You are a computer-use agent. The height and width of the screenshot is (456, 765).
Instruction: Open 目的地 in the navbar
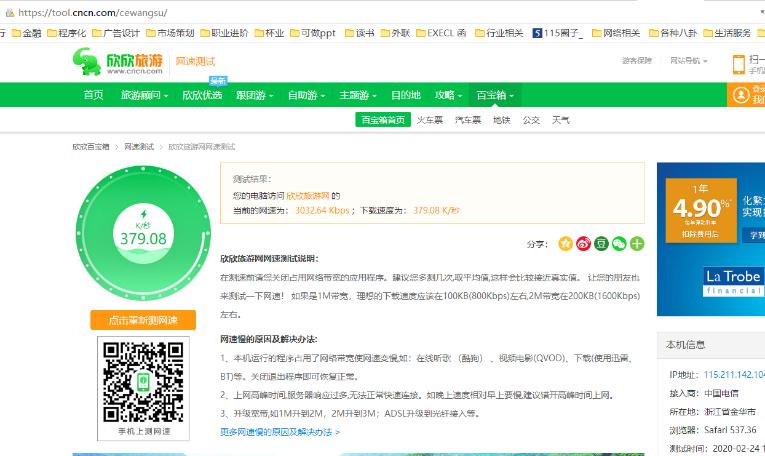coord(406,95)
